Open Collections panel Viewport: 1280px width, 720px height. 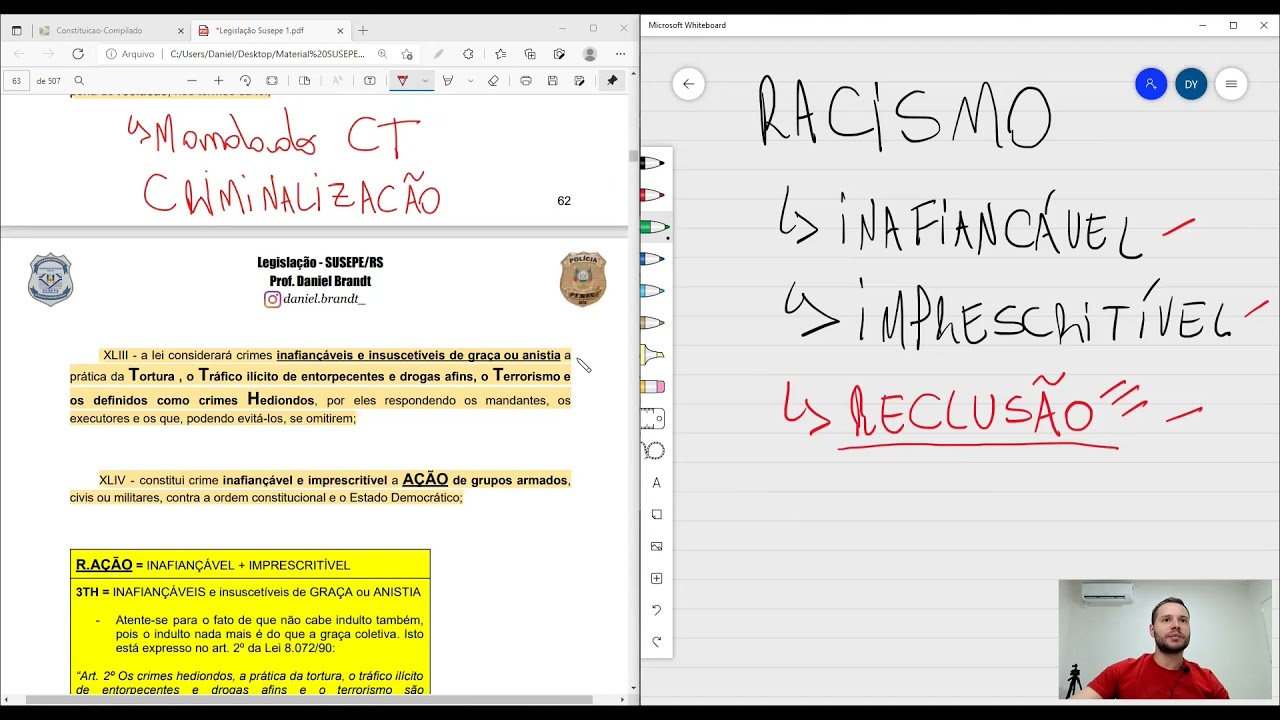pyautogui.click(x=530, y=54)
